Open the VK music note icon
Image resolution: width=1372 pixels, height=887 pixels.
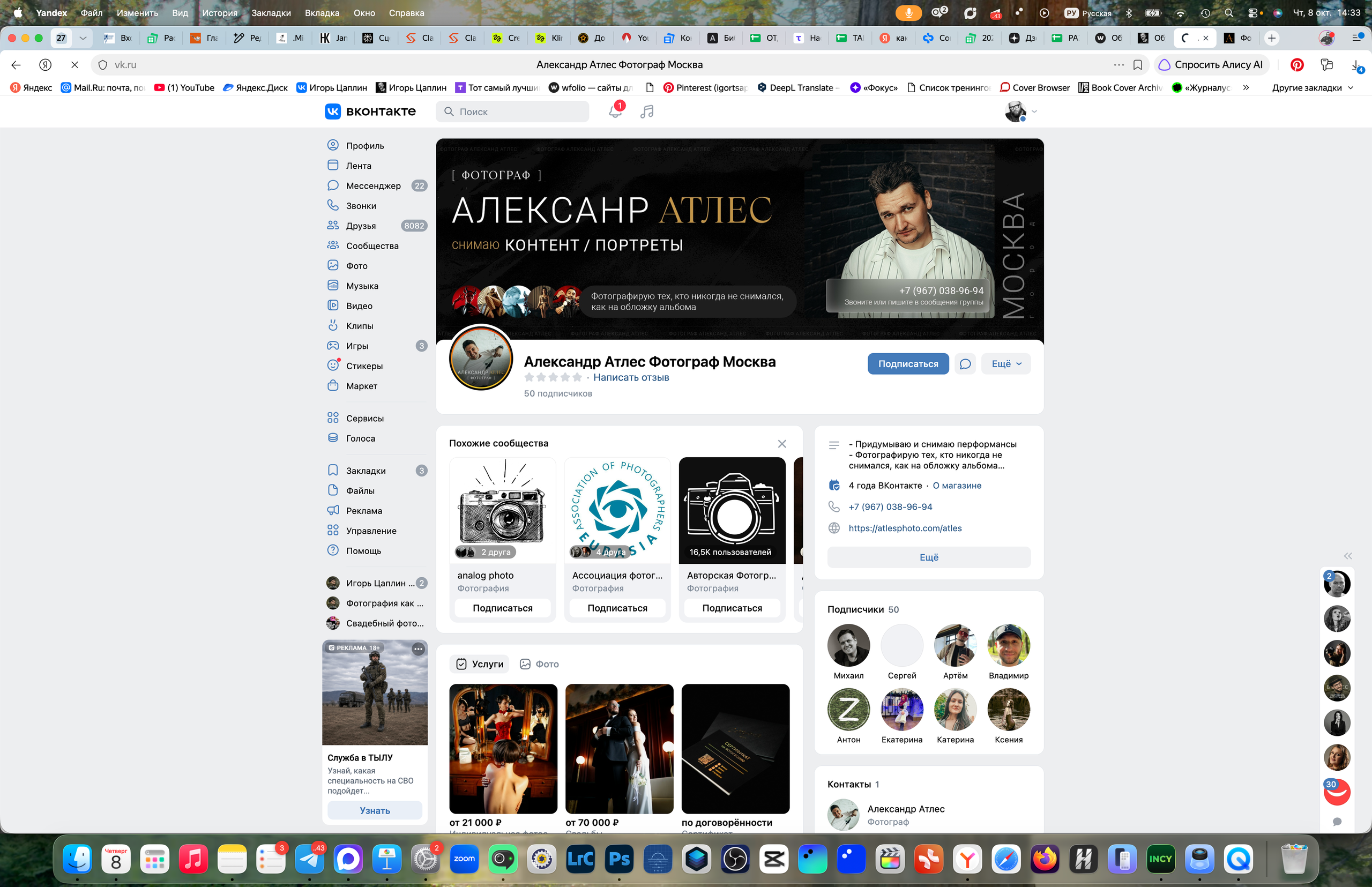pyautogui.click(x=647, y=111)
